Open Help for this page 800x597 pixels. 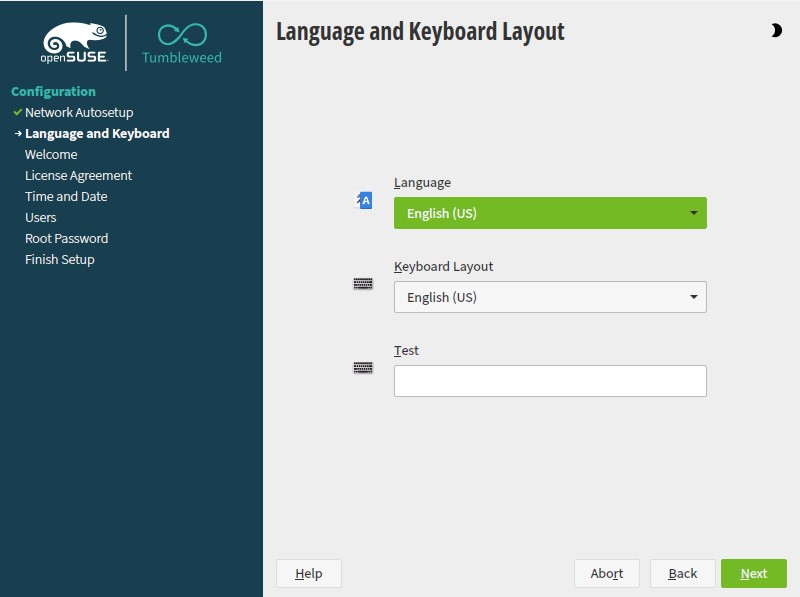pyautogui.click(x=308, y=573)
